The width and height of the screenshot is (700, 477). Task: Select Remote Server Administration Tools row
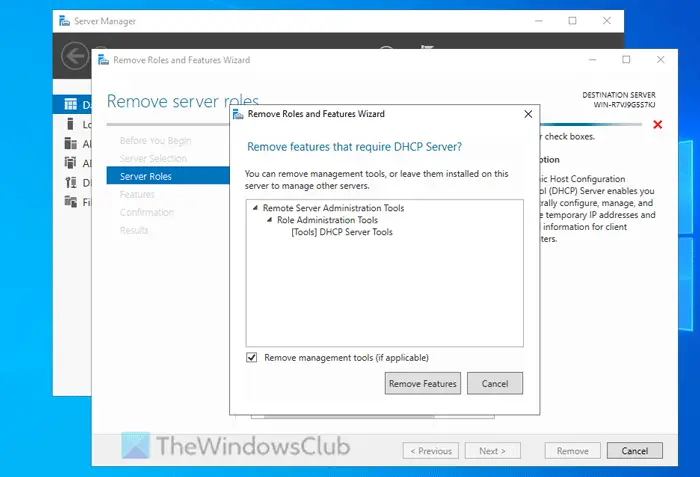[x=333, y=208]
